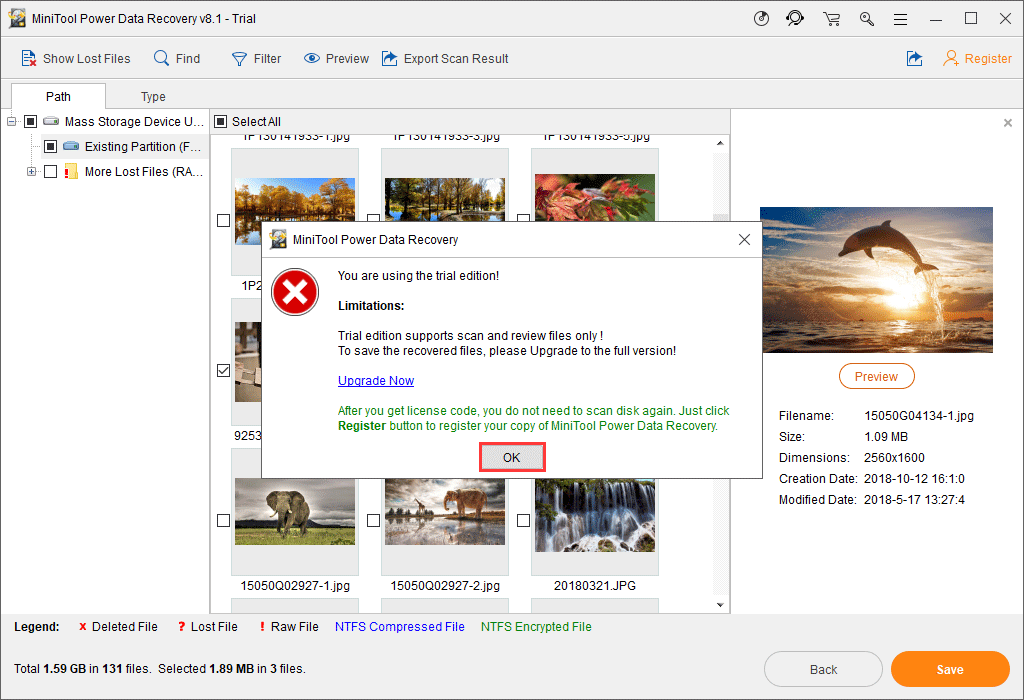The height and width of the screenshot is (700, 1024).
Task: Click the Mass Storage Device drive icon
Action: [51, 121]
